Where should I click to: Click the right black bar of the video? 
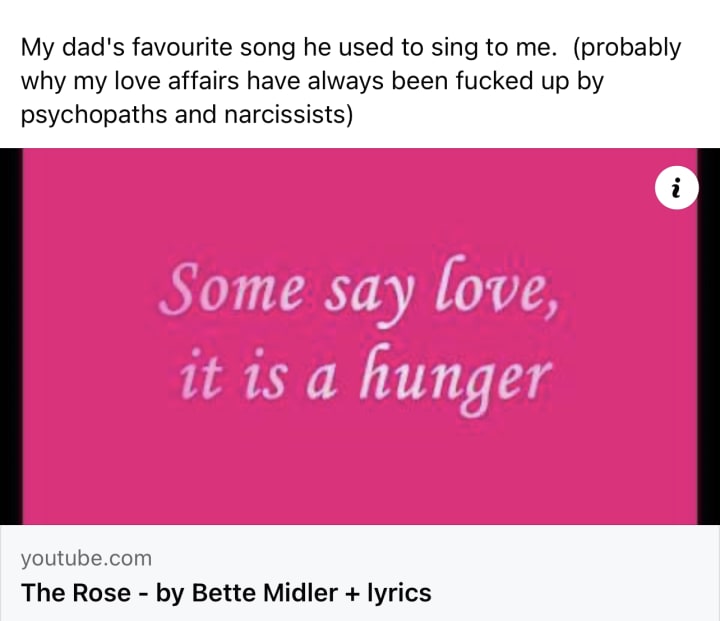coord(709,336)
